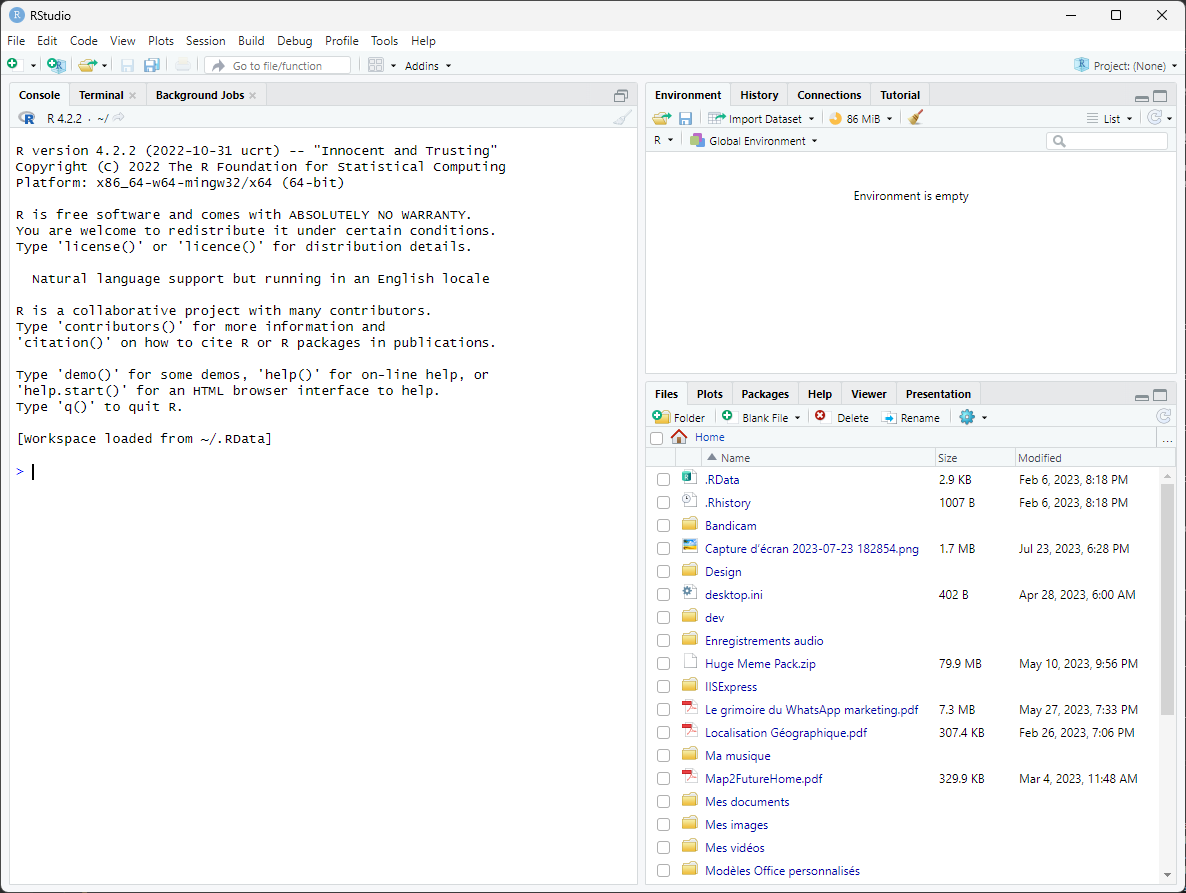Open the Project (None) dropdown
The image size is (1186, 893).
click(x=1126, y=66)
